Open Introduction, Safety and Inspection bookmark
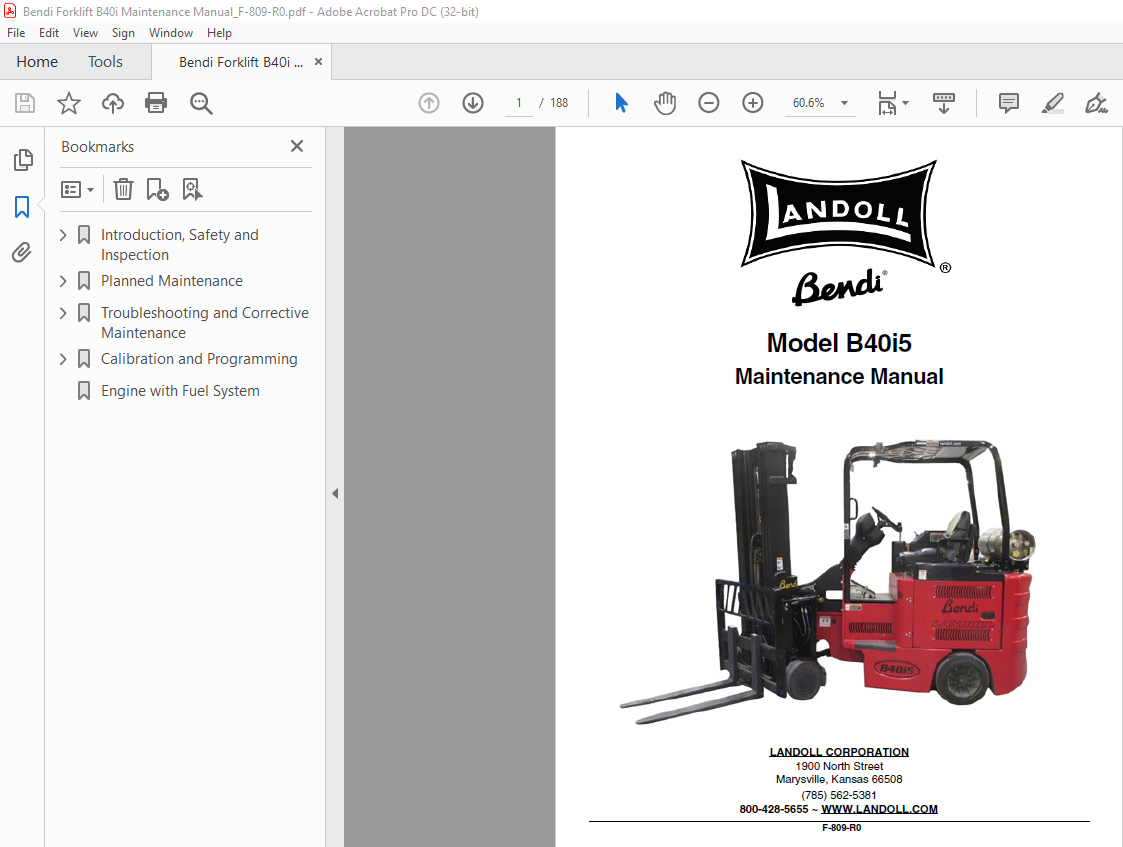Screen dimensions: 1123x847 180,245
